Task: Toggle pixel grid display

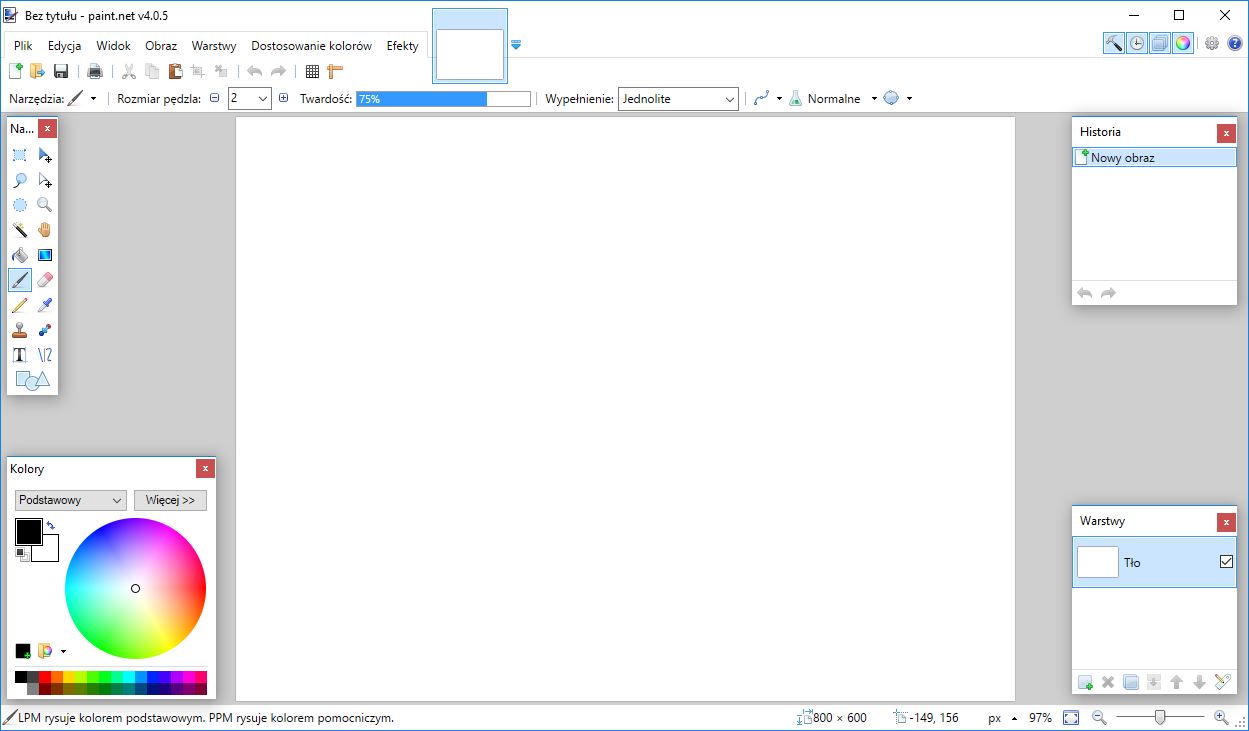Action: (312, 71)
